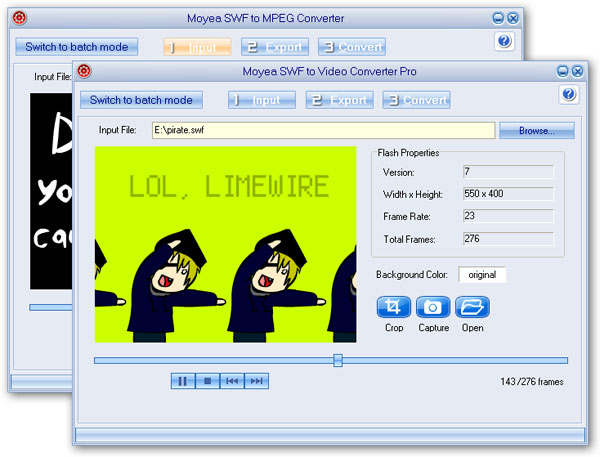Viewport: 600px width, 457px height.
Task: Click the 143 /276 frames counter
Action: [532, 382]
